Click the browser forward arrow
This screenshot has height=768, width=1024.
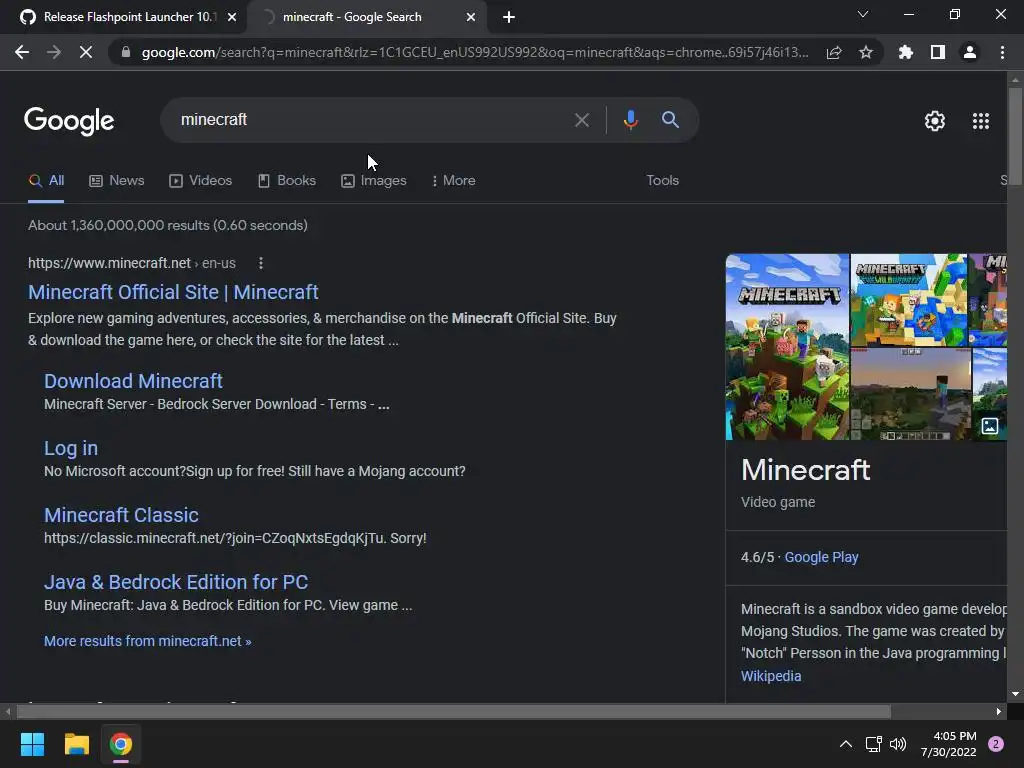click(54, 52)
